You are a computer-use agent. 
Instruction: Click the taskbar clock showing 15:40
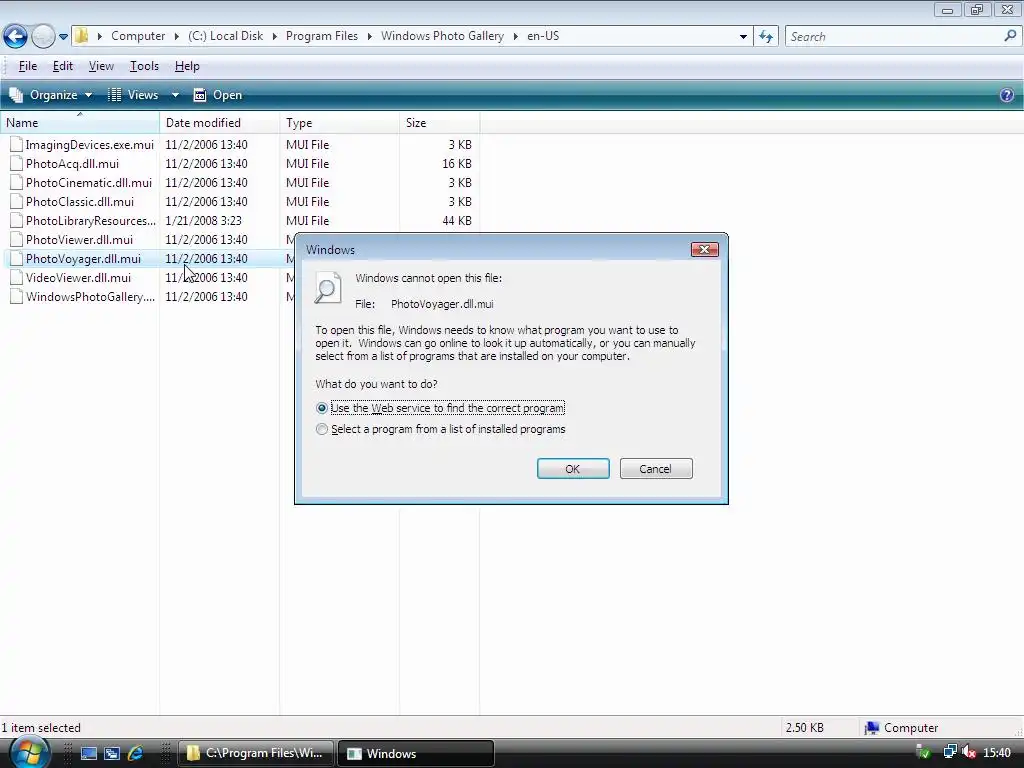click(x=997, y=753)
